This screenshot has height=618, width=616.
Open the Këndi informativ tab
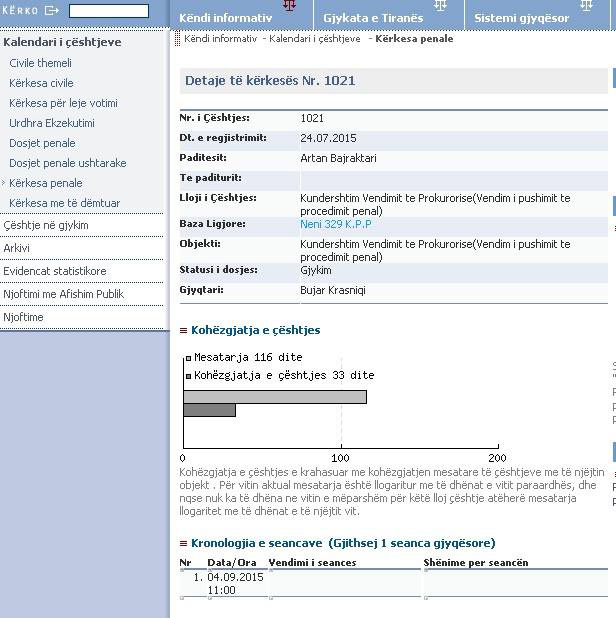225,18
